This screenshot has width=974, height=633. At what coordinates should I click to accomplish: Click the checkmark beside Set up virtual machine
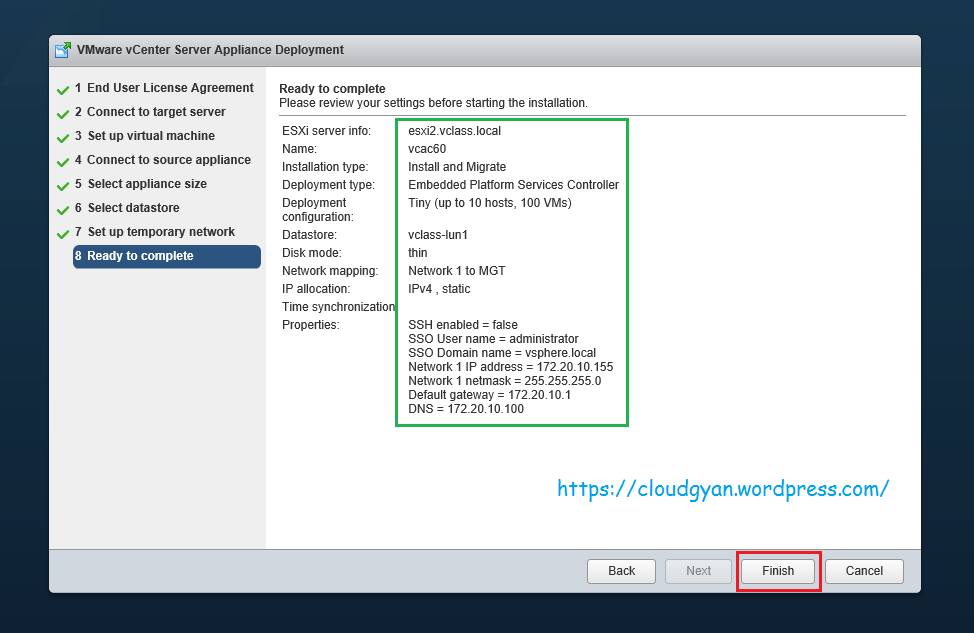point(63,136)
